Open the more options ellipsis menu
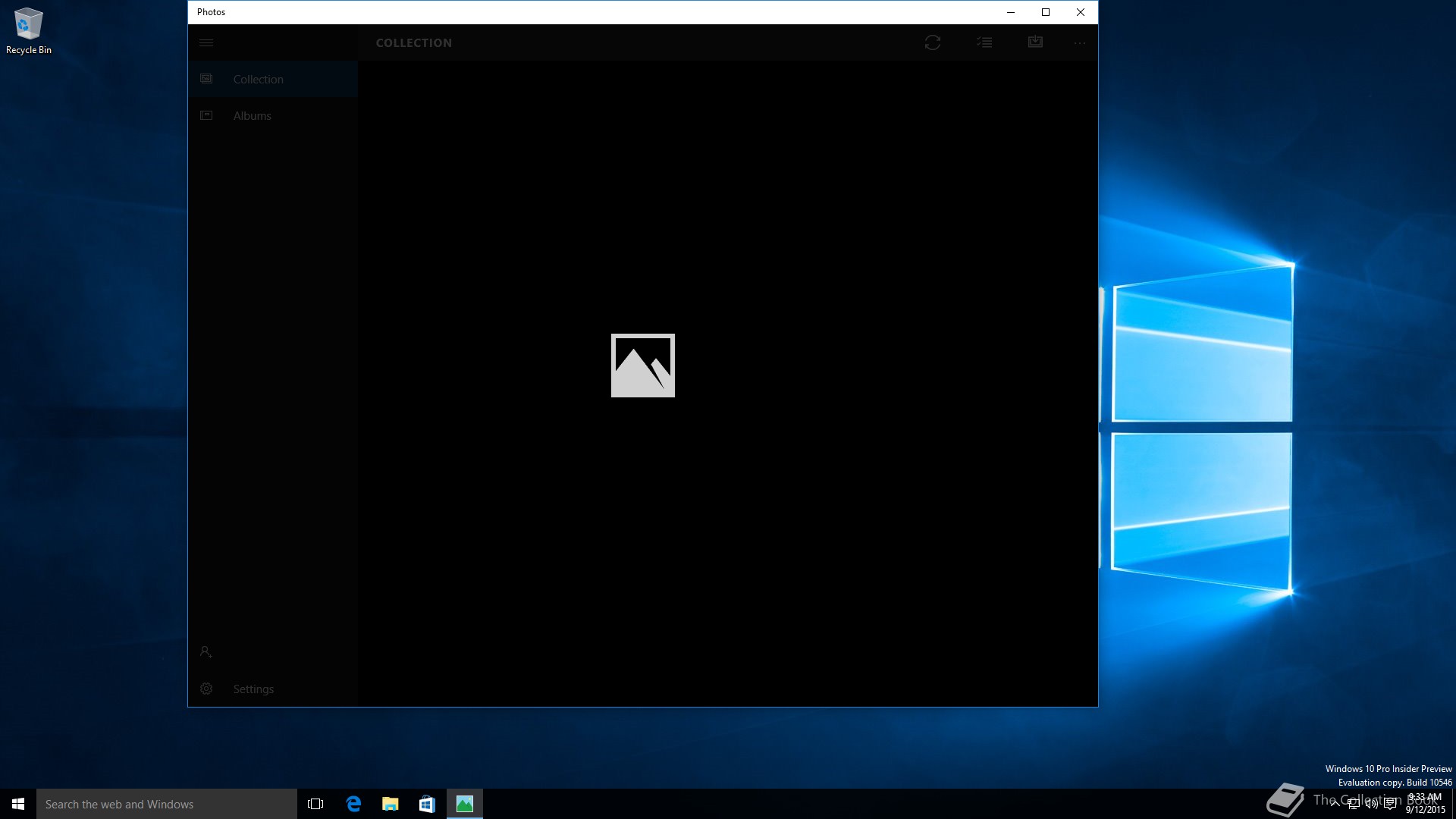 pos(1080,43)
